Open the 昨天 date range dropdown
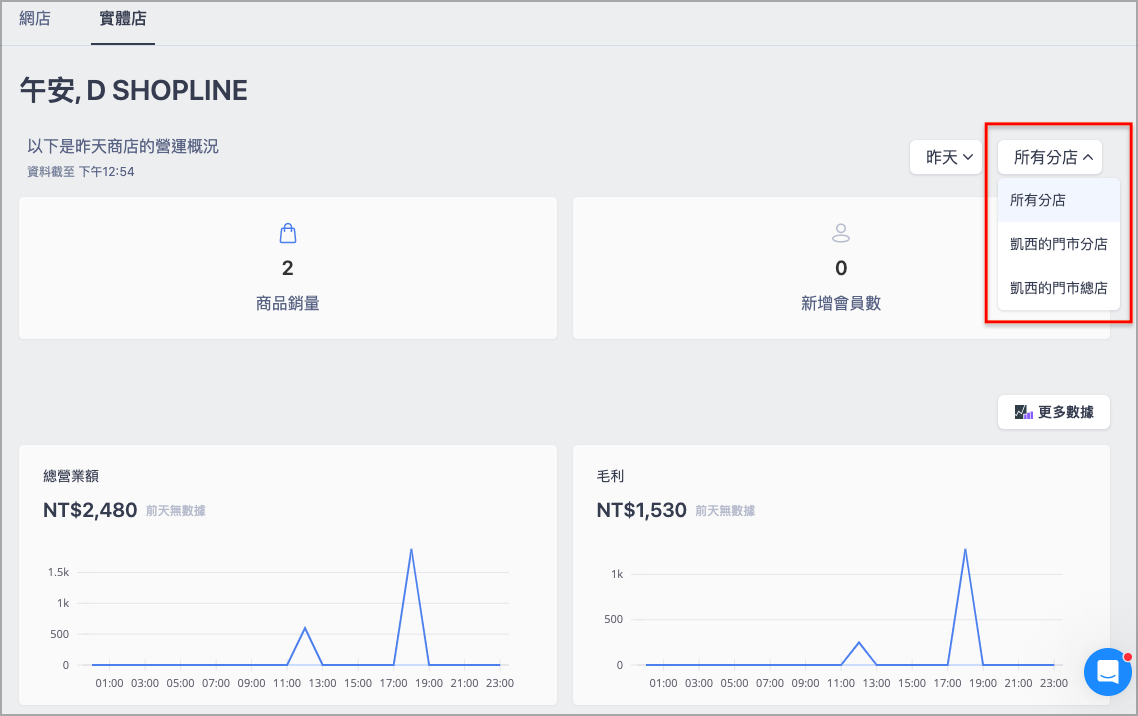Viewport: 1138px width, 716px height. tap(946, 157)
